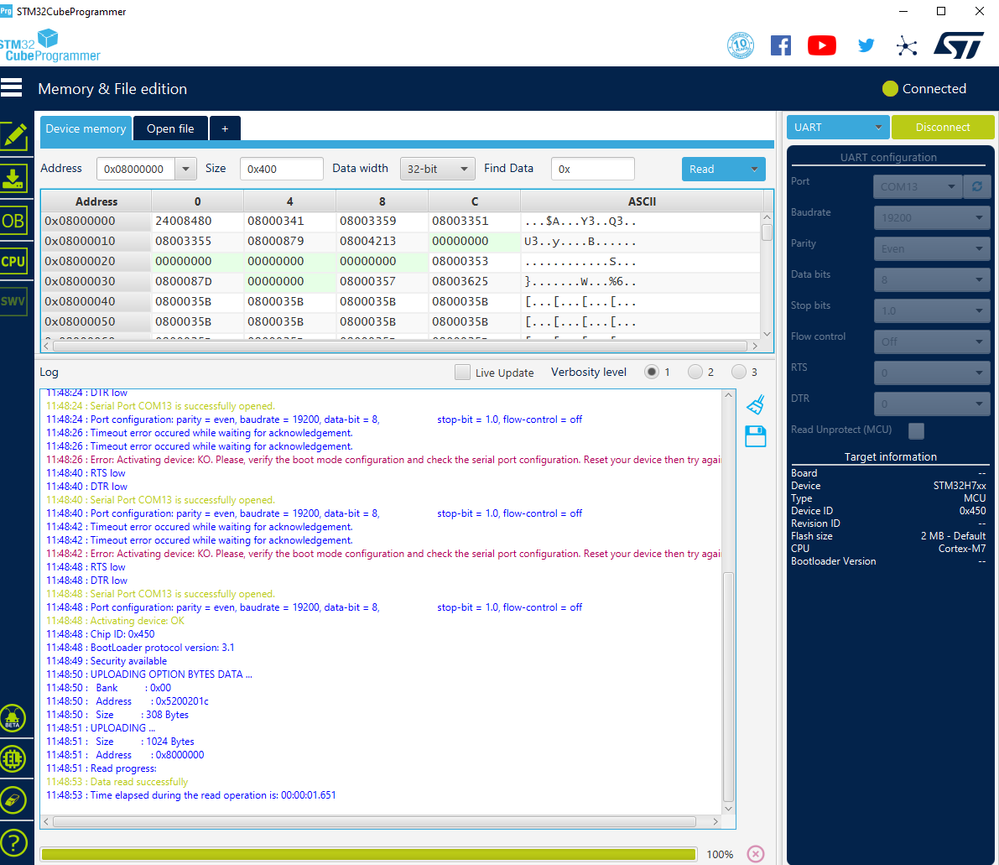Add a new tab with plus
Viewport: 999px width, 865px height.
pos(225,129)
